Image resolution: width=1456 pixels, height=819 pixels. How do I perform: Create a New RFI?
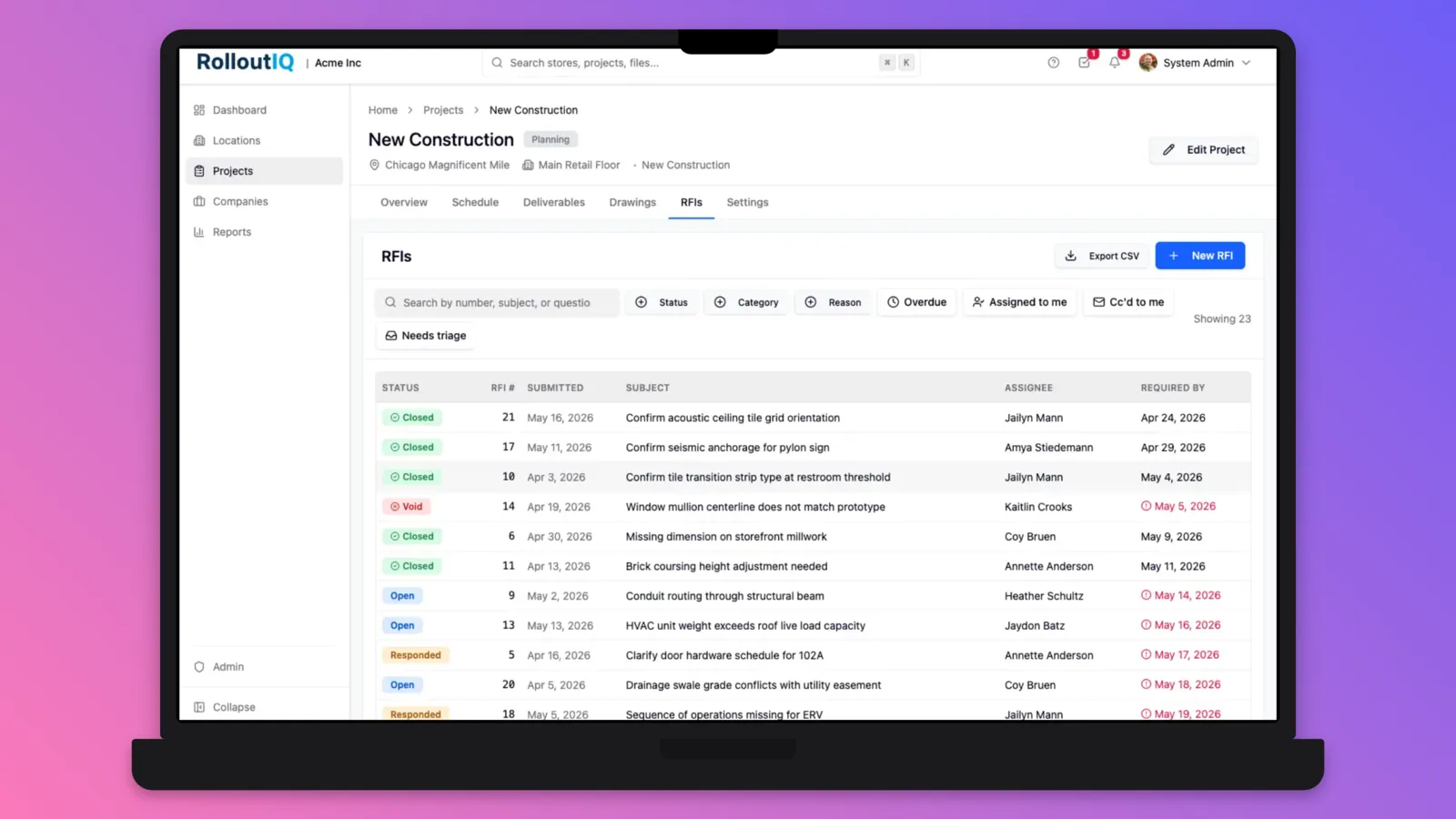pos(1200,256)
